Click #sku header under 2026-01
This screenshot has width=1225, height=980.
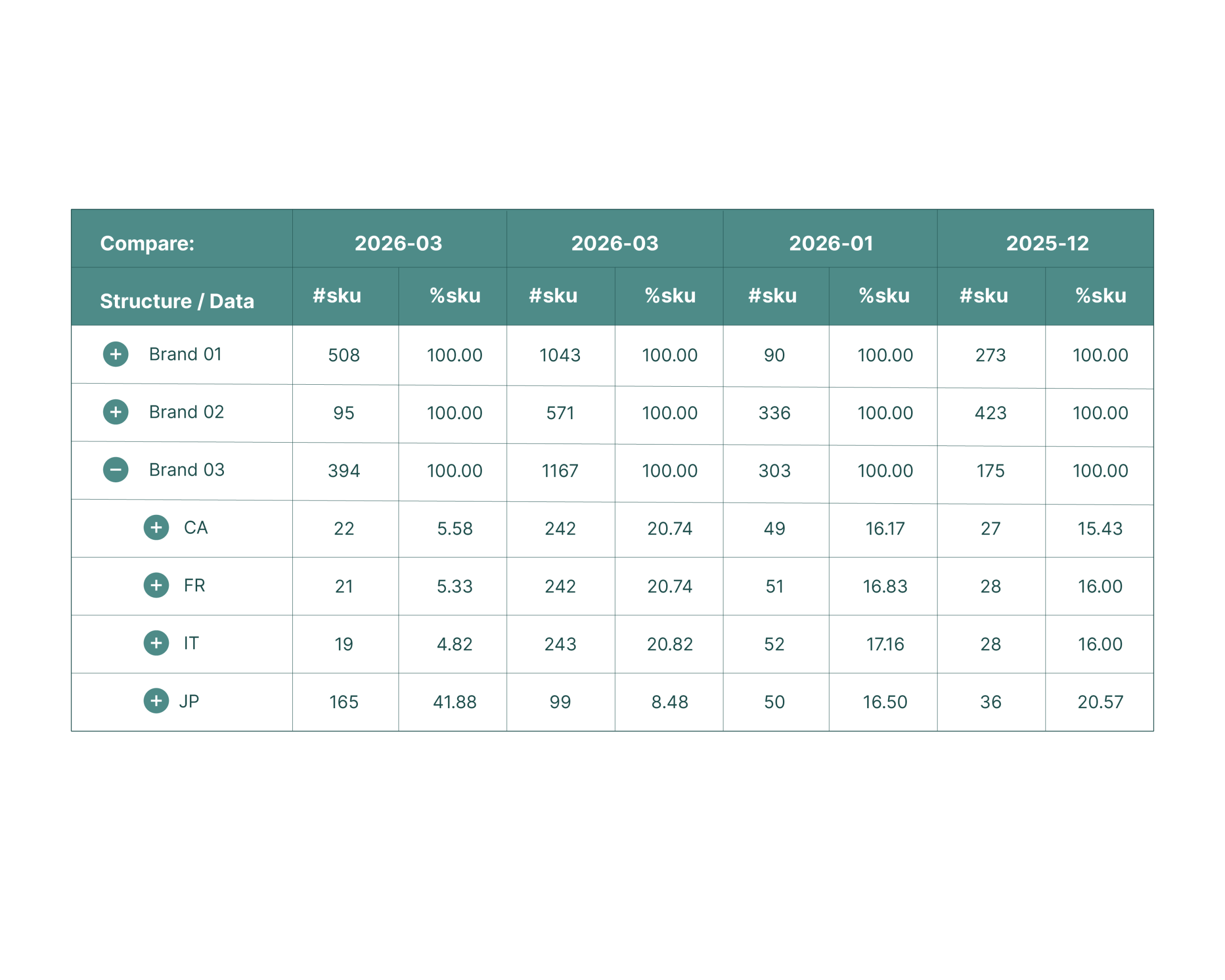point(773,296)
